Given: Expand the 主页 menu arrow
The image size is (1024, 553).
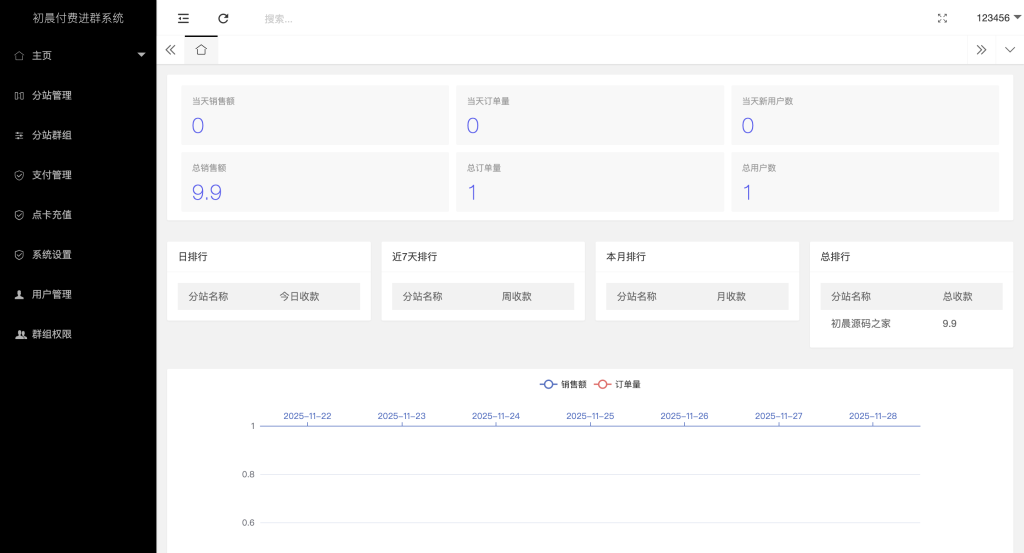Looking at the screenshot, I should [142, 55].
